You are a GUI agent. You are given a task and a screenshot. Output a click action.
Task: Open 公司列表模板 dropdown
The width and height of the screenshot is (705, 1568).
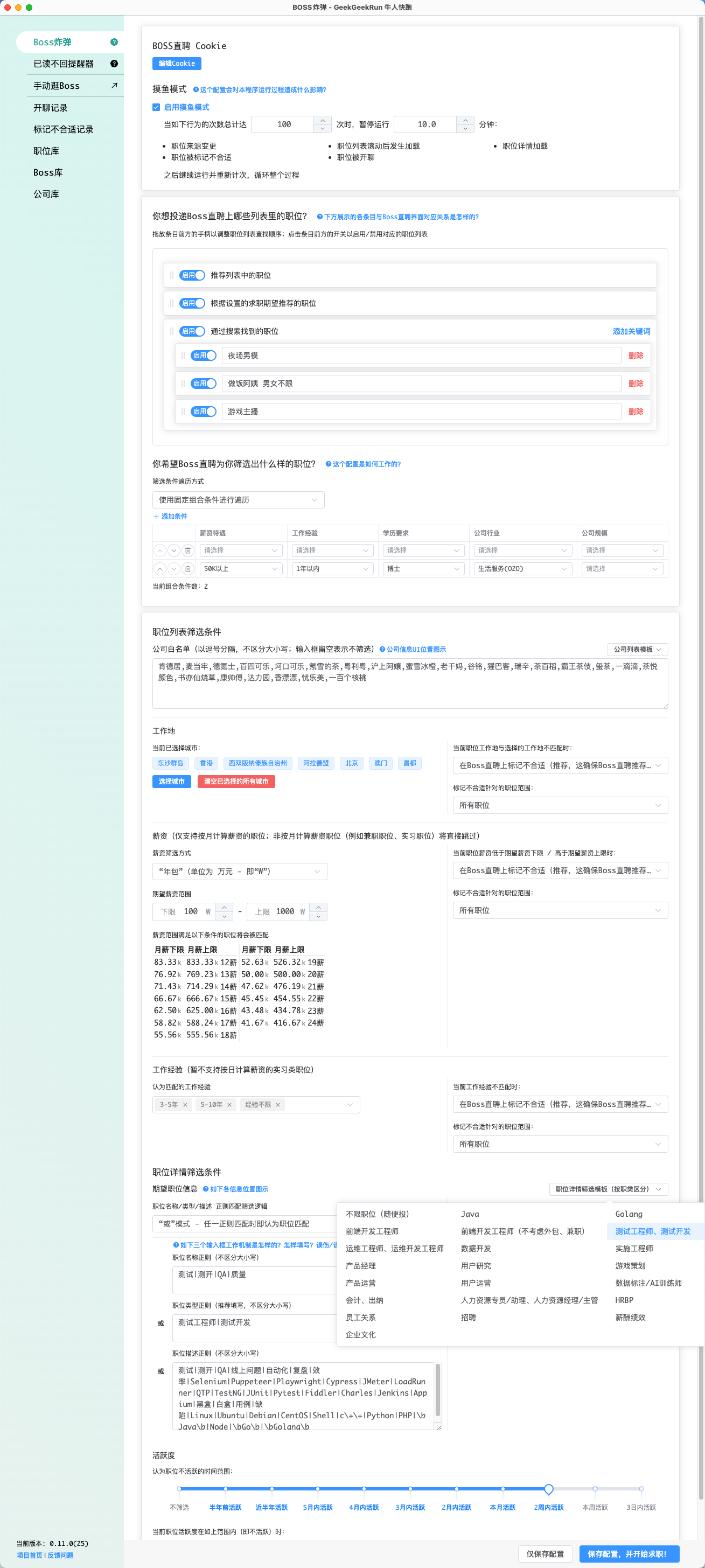(x=638, y=650)
